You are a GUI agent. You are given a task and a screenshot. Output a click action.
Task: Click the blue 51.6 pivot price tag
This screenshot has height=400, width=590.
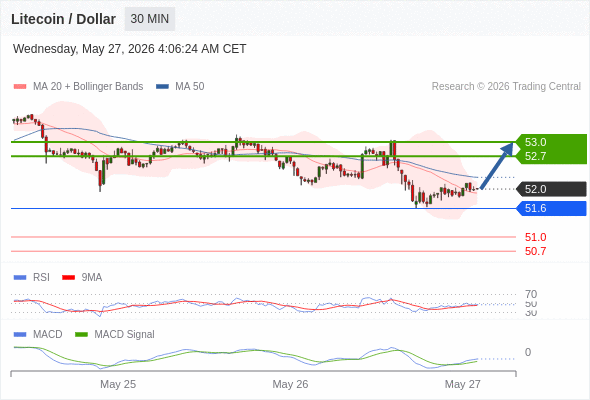click(x=551, y=208)
